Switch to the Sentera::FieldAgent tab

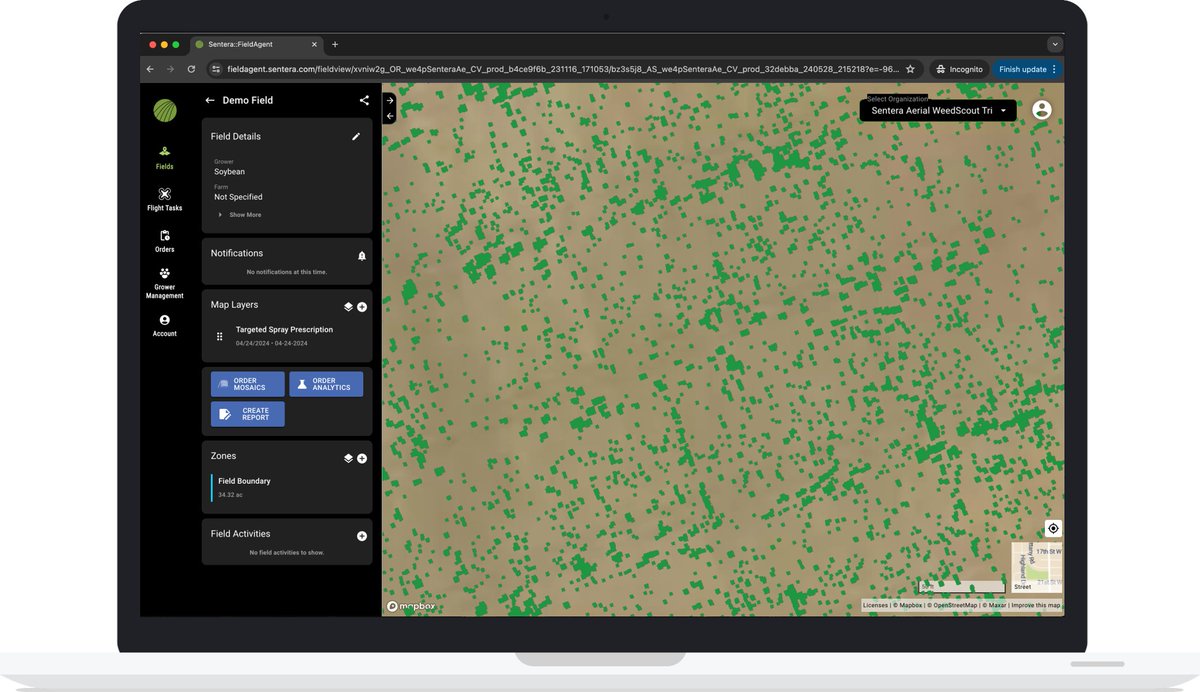coord(256,44)
